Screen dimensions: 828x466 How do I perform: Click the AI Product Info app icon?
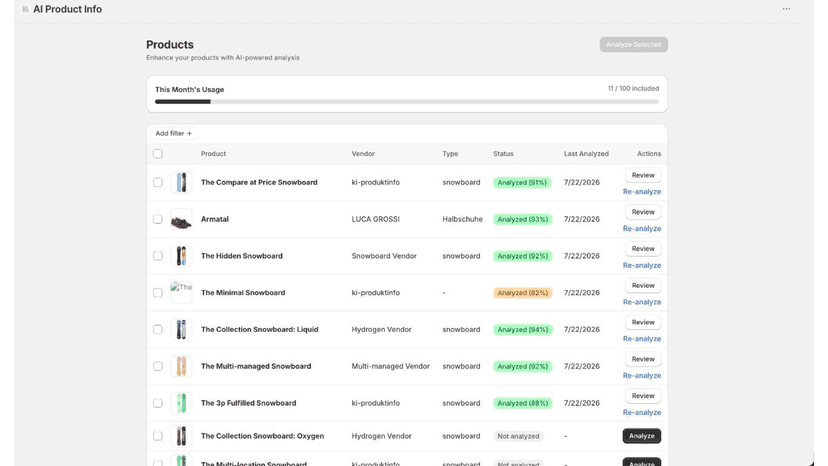[x=25, y=9]
